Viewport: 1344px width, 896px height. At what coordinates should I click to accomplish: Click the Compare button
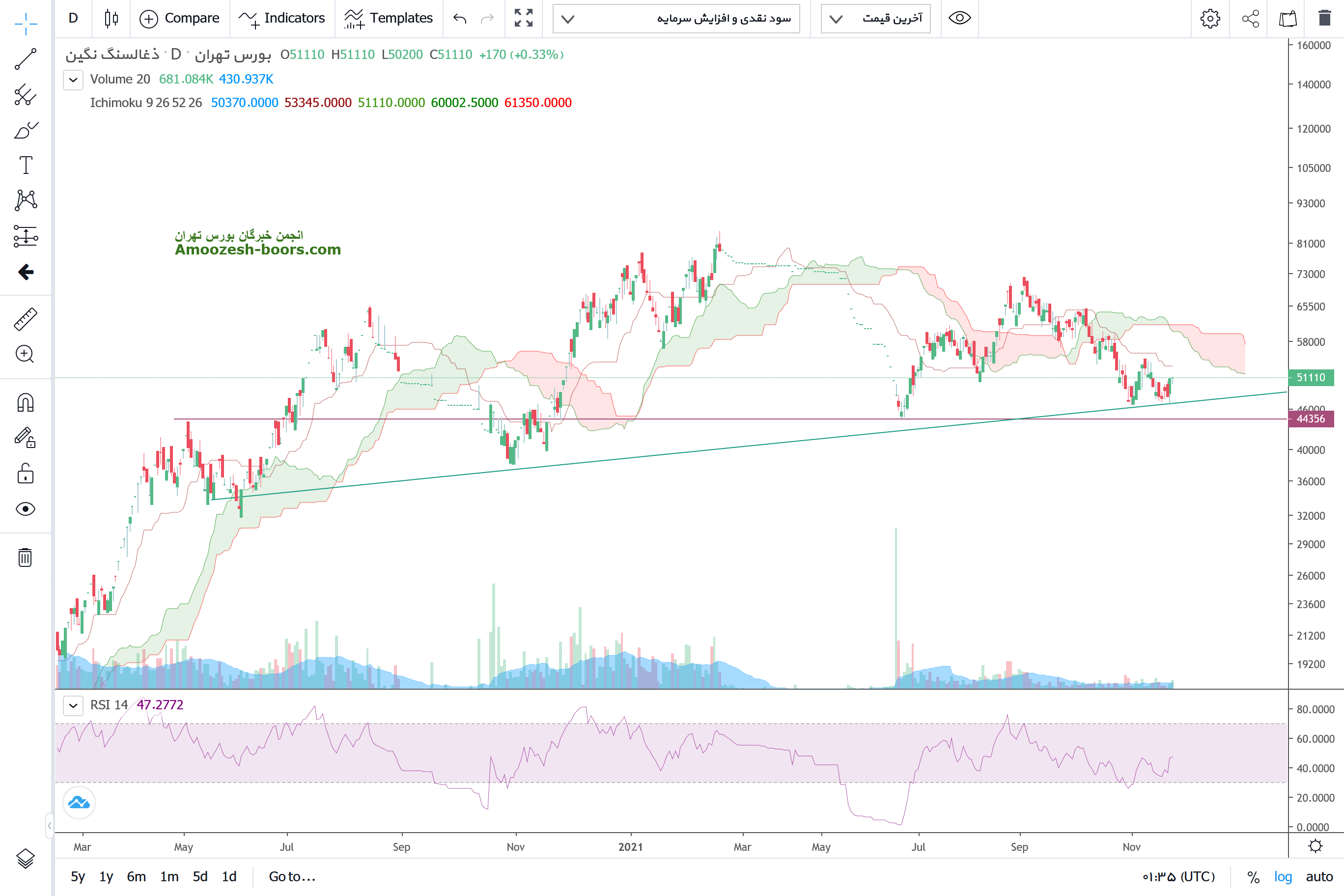(179, 18)
